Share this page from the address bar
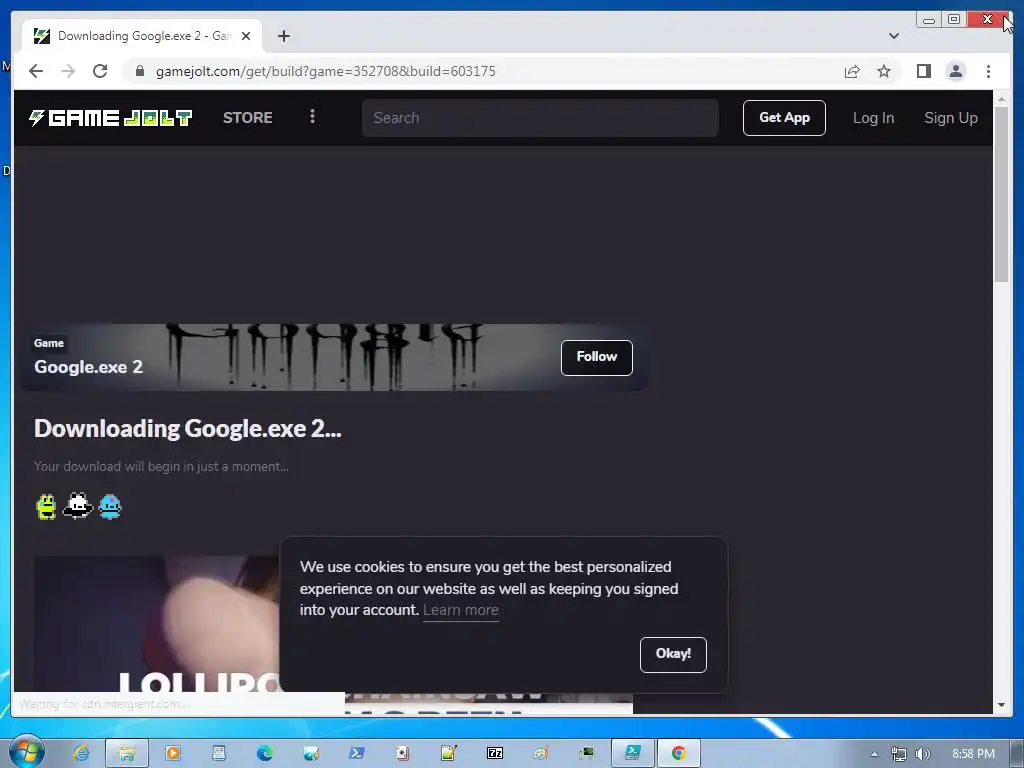Viewport: 1024px width, 768px height. pos(852,71)
